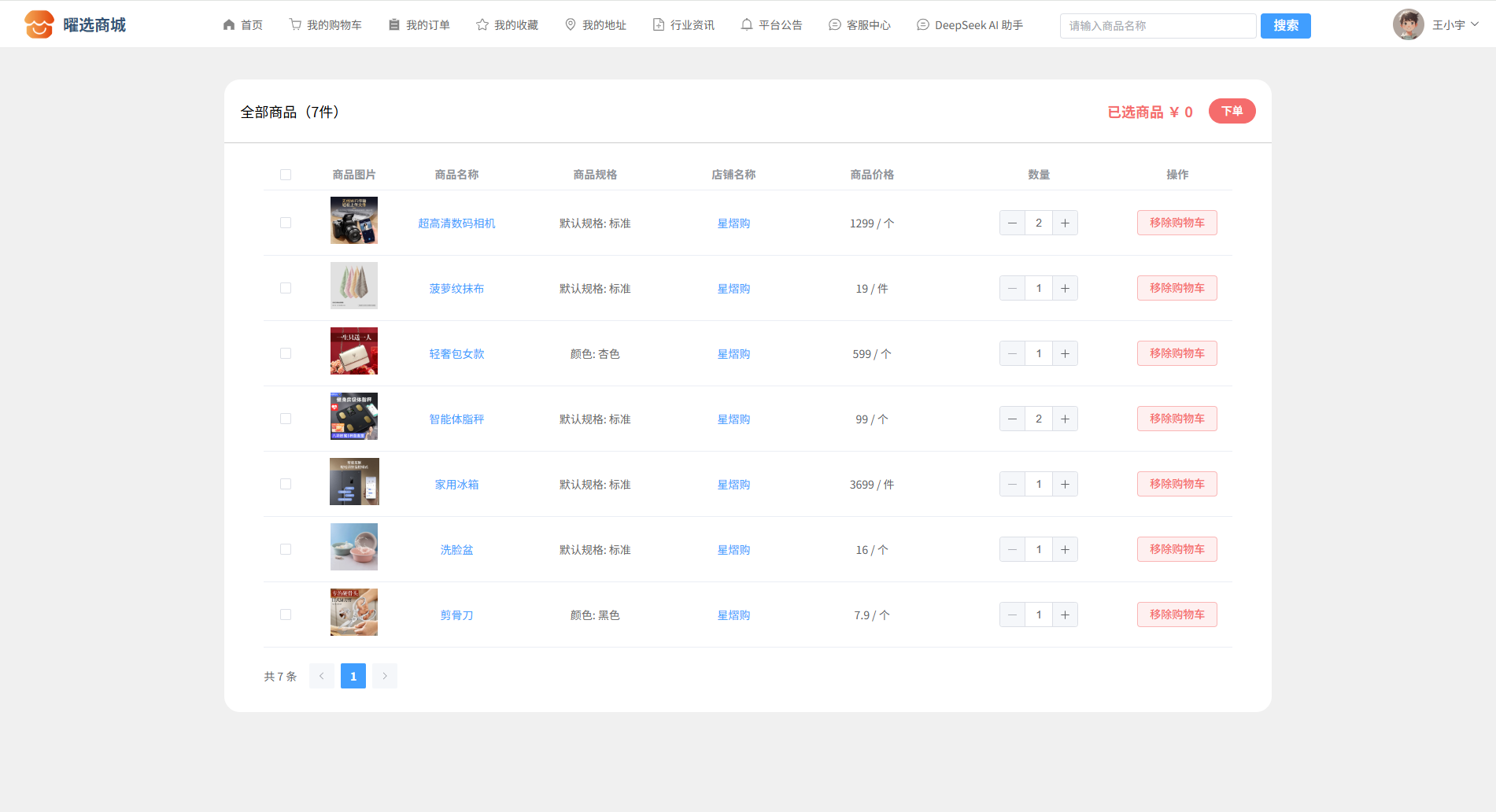Screen dimensions: 1496x812
Task: Click the product name search input field
Action: click(1157, 26)
